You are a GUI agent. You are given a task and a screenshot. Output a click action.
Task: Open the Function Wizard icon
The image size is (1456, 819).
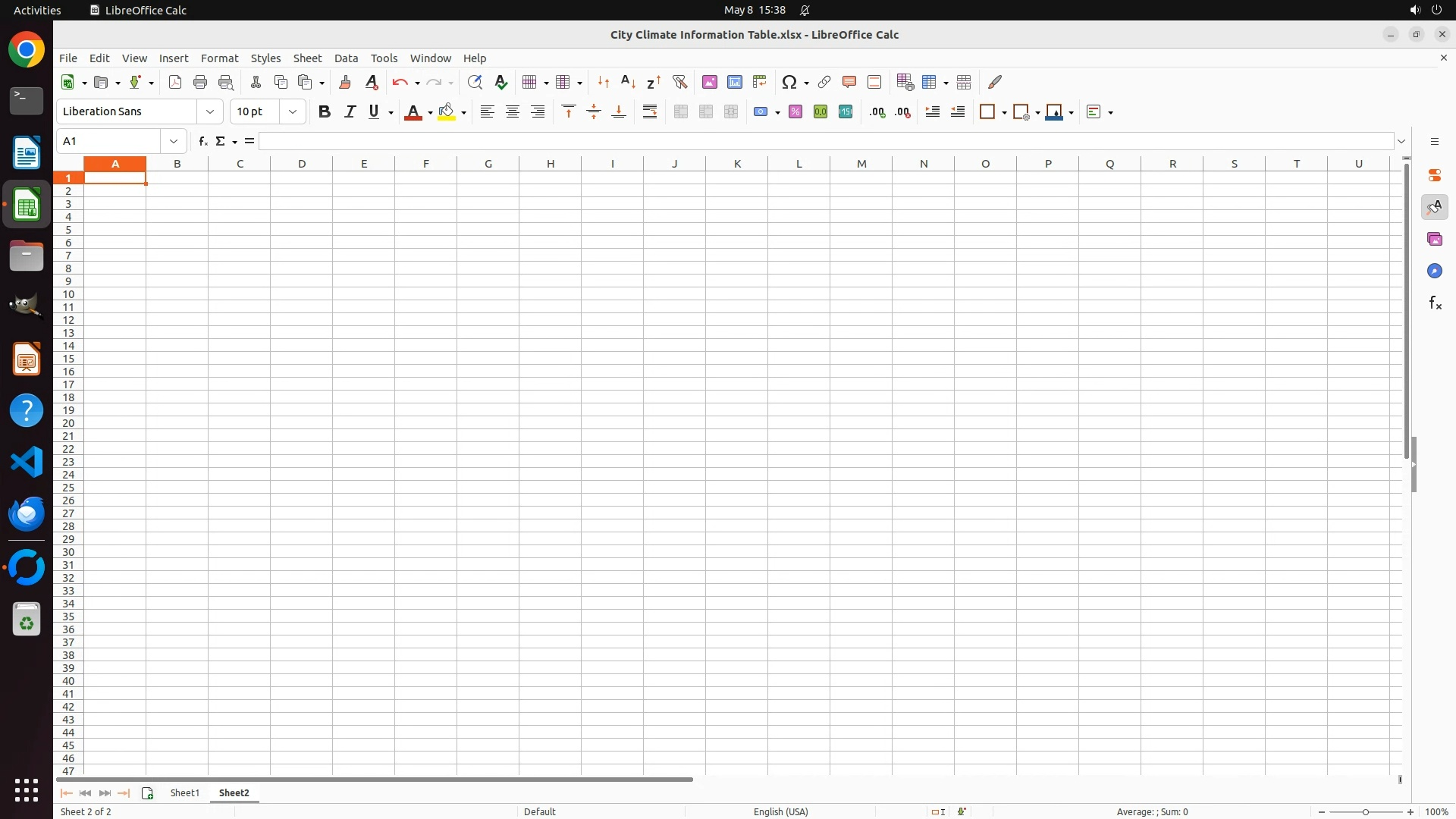[x=202, y=141]
